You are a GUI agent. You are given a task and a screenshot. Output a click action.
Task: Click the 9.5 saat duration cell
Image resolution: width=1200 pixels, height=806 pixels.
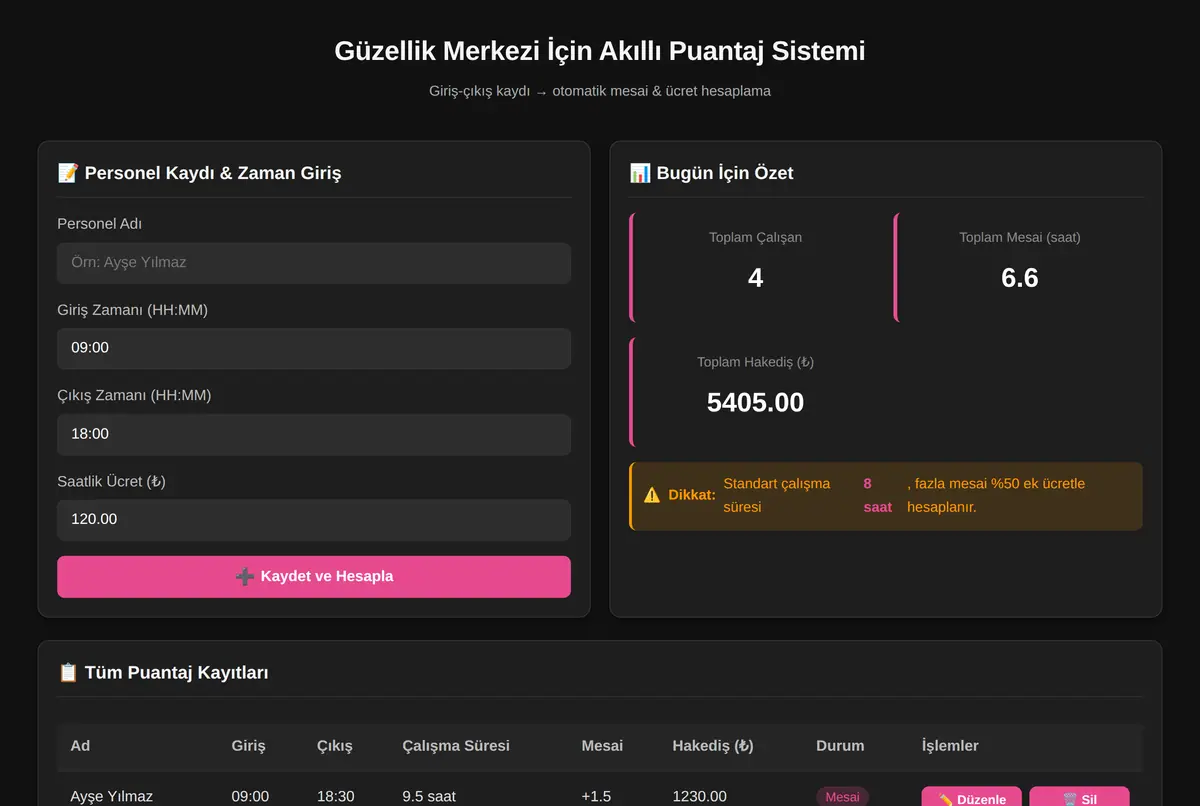coord(429,797)
